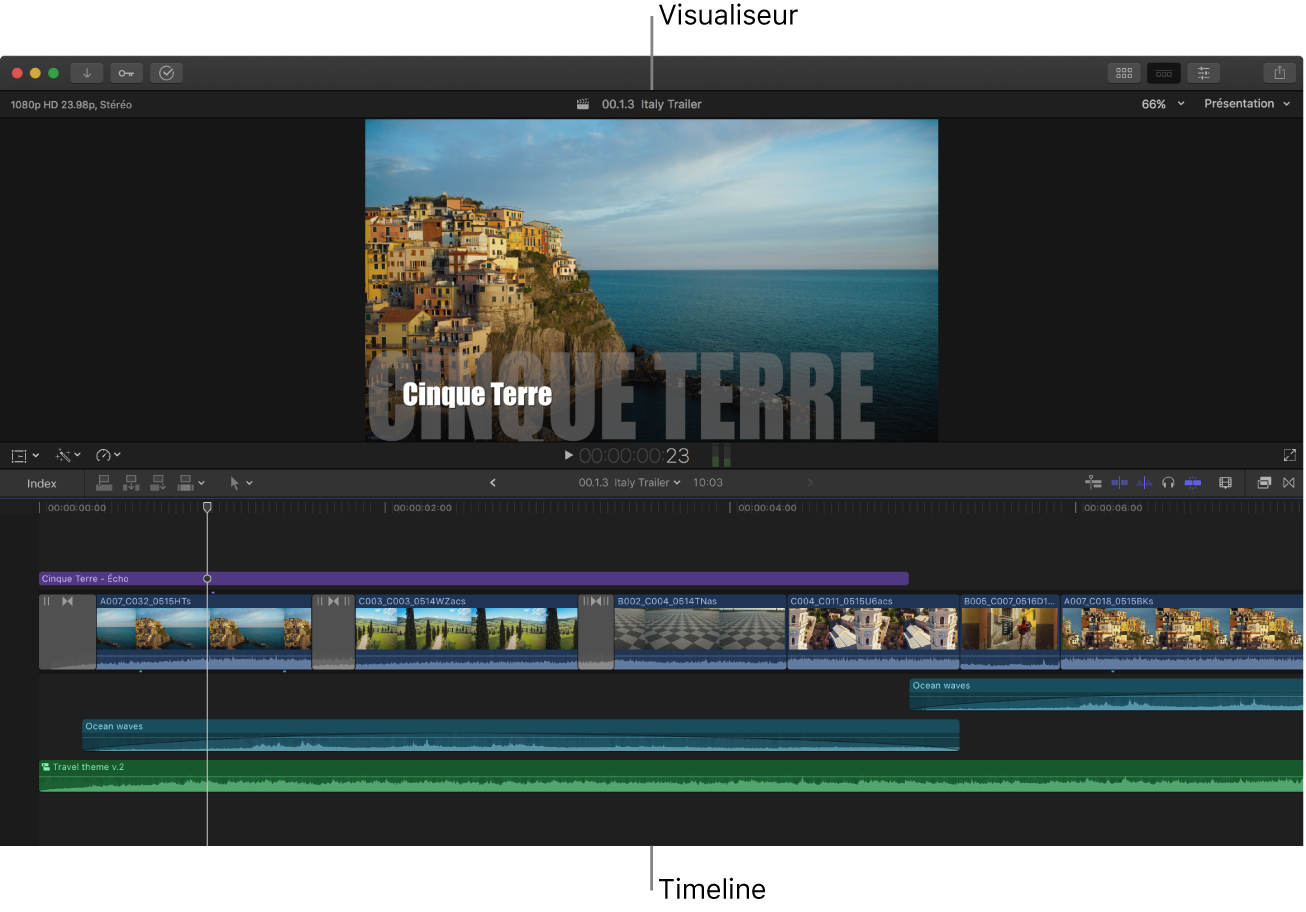Open the arrow tool selection dropdown
The image size is (1306, 912).
coord(240,482)
